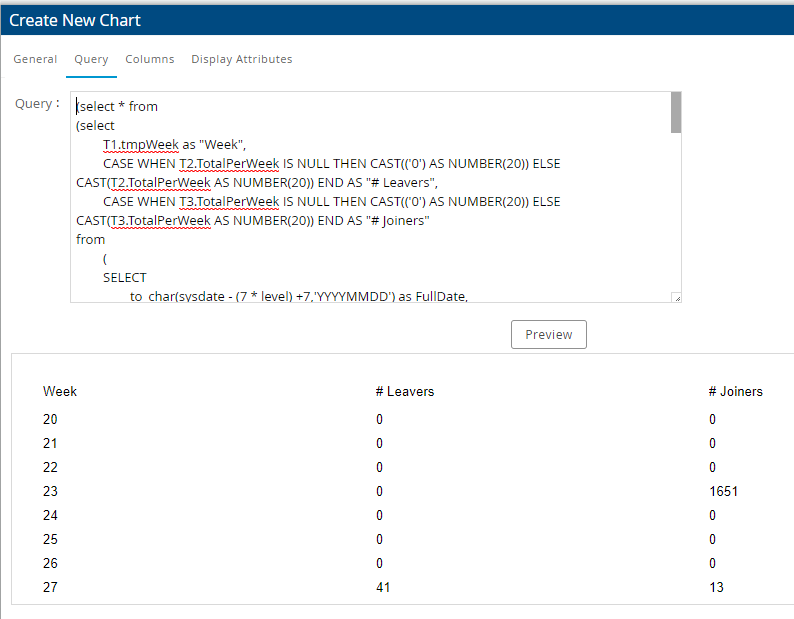Click the Week column header
This screenshot has width=794, height=619.
pos(60,391)
